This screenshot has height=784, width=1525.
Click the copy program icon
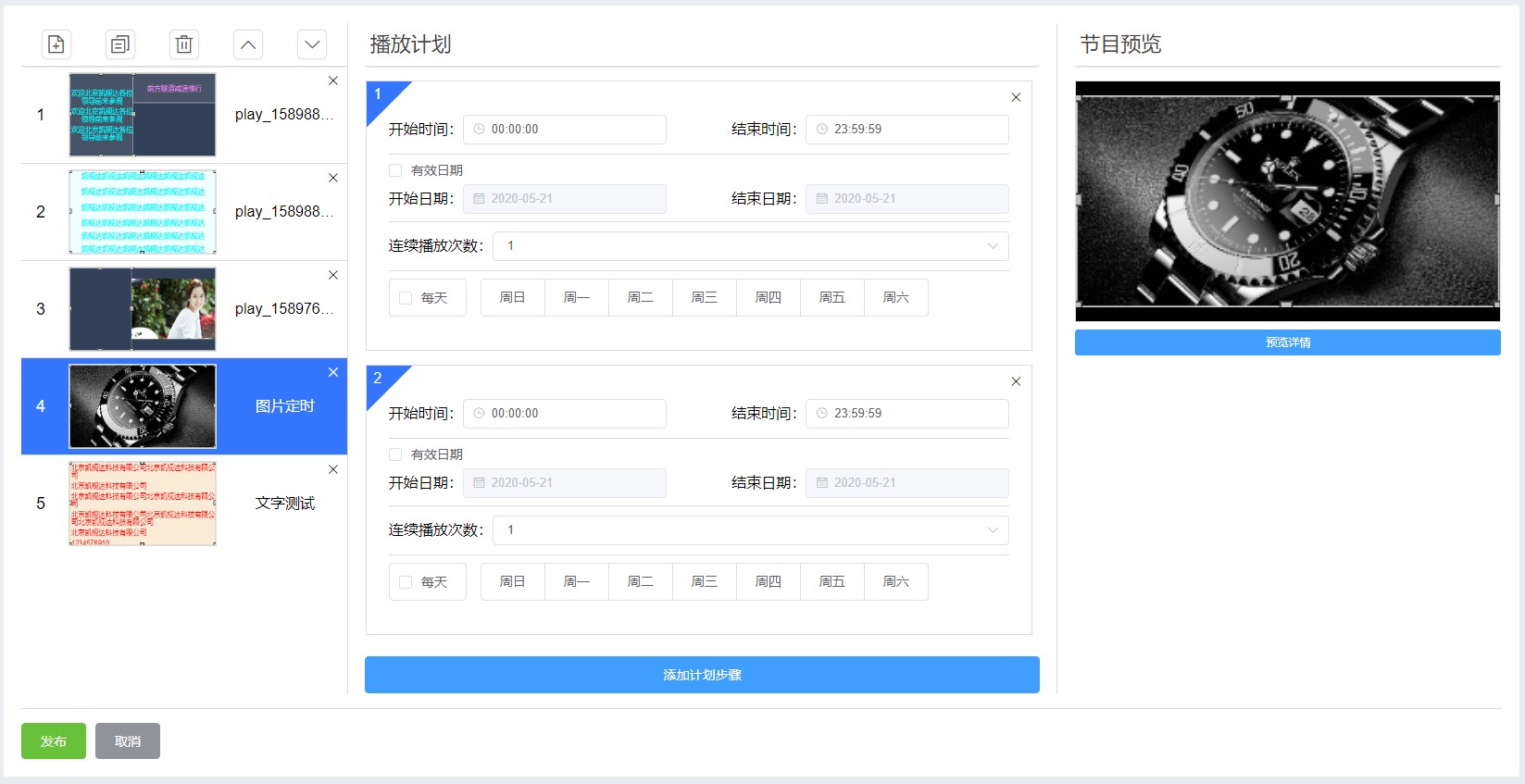point(119,44)
